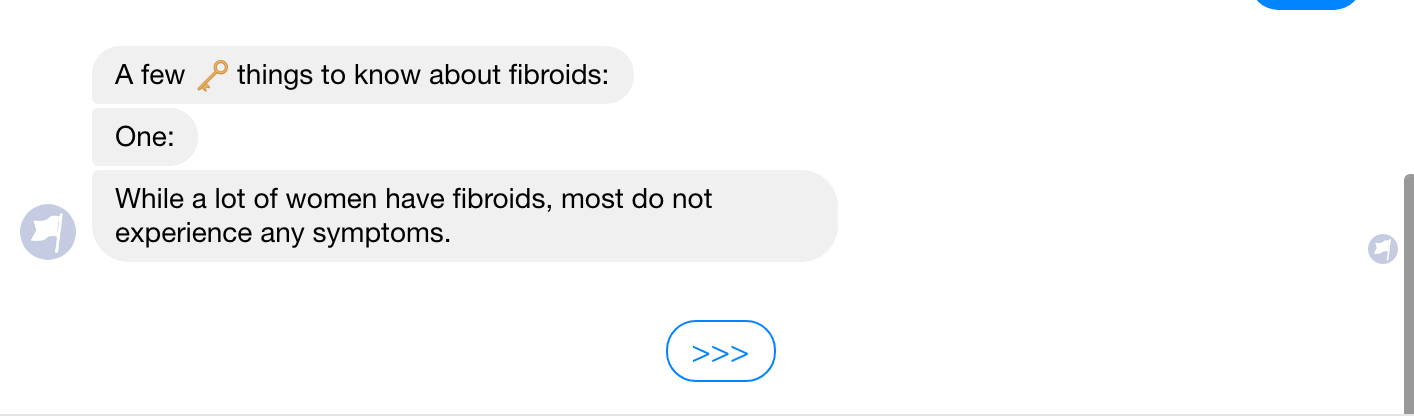Select the 'A few things to know' message bubble
Image resolution: width=1414 pixels, height=418 pixels.
point(363,75)
